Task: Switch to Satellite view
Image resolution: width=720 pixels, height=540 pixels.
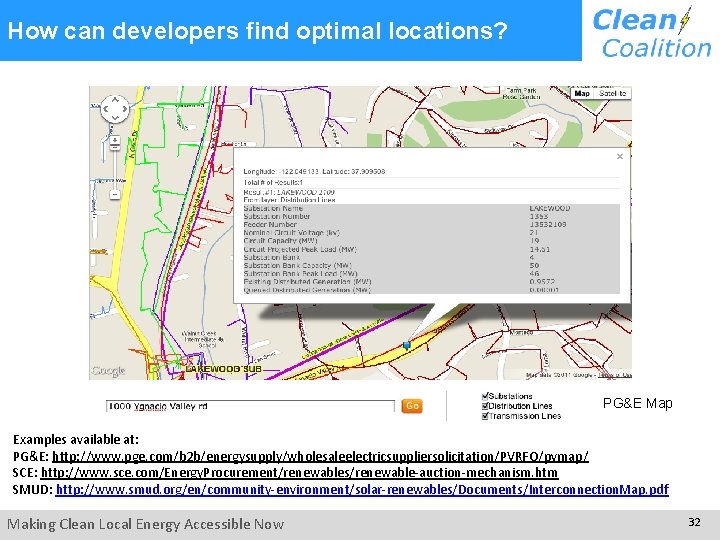Action: (x=612, y=93)
